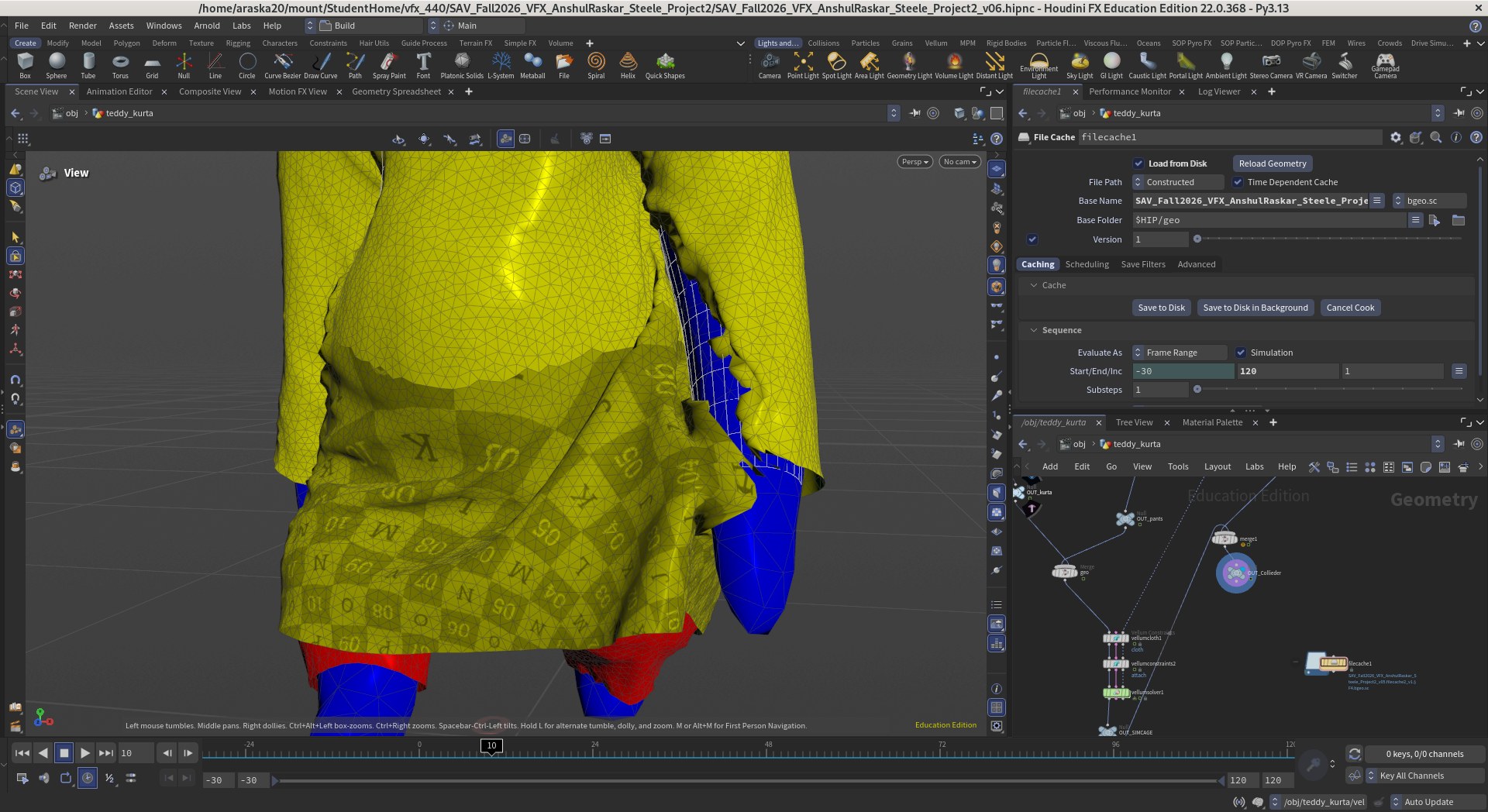Open the Scheduling tab
Viewport: 1488px width, 812px height.
(x=1087, y=264)
